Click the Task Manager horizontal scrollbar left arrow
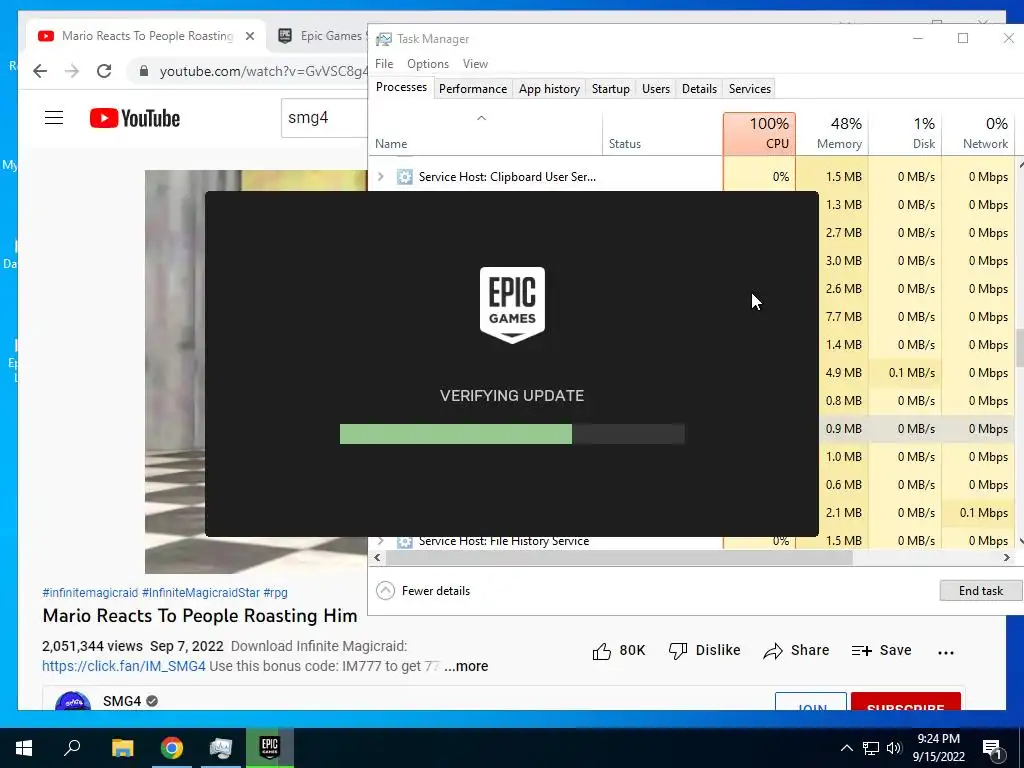This screenshot has height=768, width=1024. coord(377,558)
